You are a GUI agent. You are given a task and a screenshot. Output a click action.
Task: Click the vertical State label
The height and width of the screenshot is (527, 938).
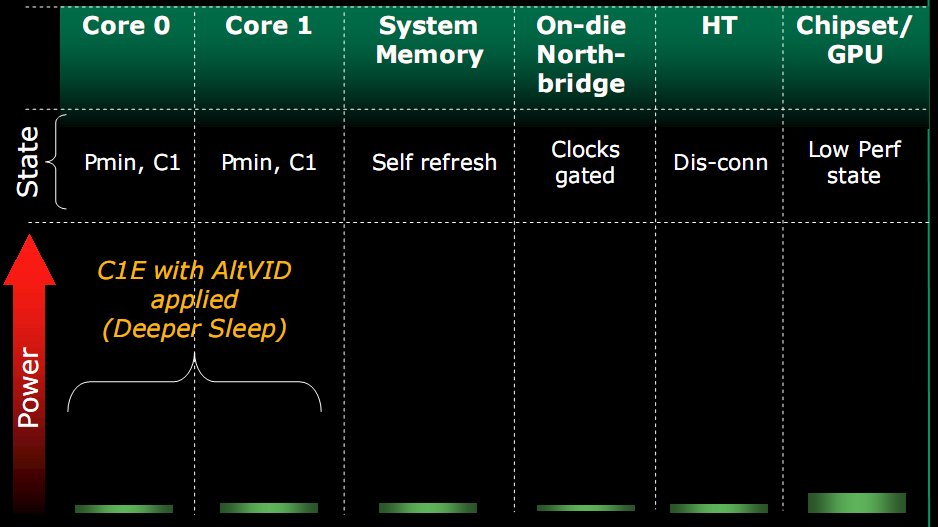(x=28, y=162)
